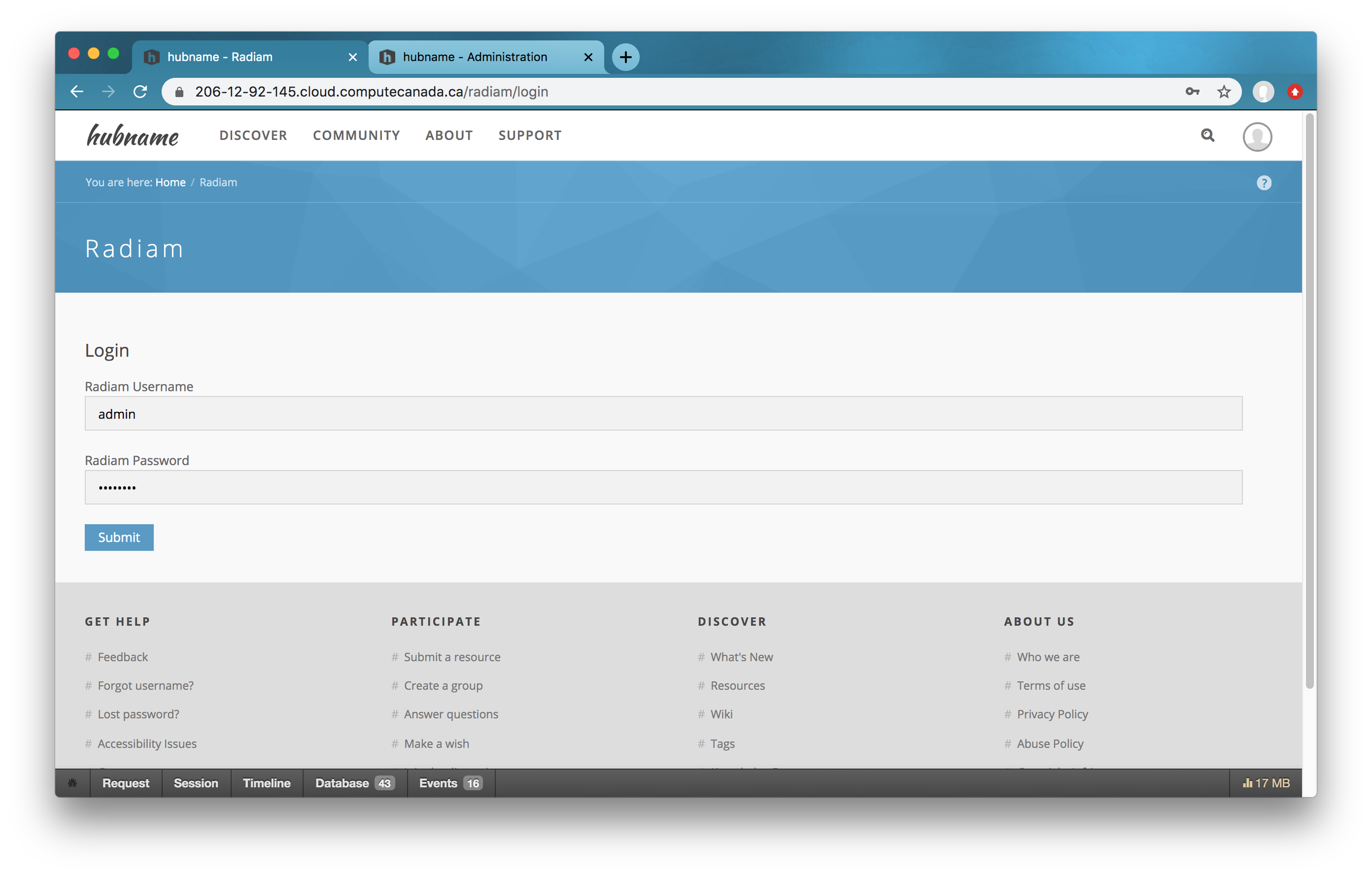
Task: Click the browser back arrow
Action: 77,91
